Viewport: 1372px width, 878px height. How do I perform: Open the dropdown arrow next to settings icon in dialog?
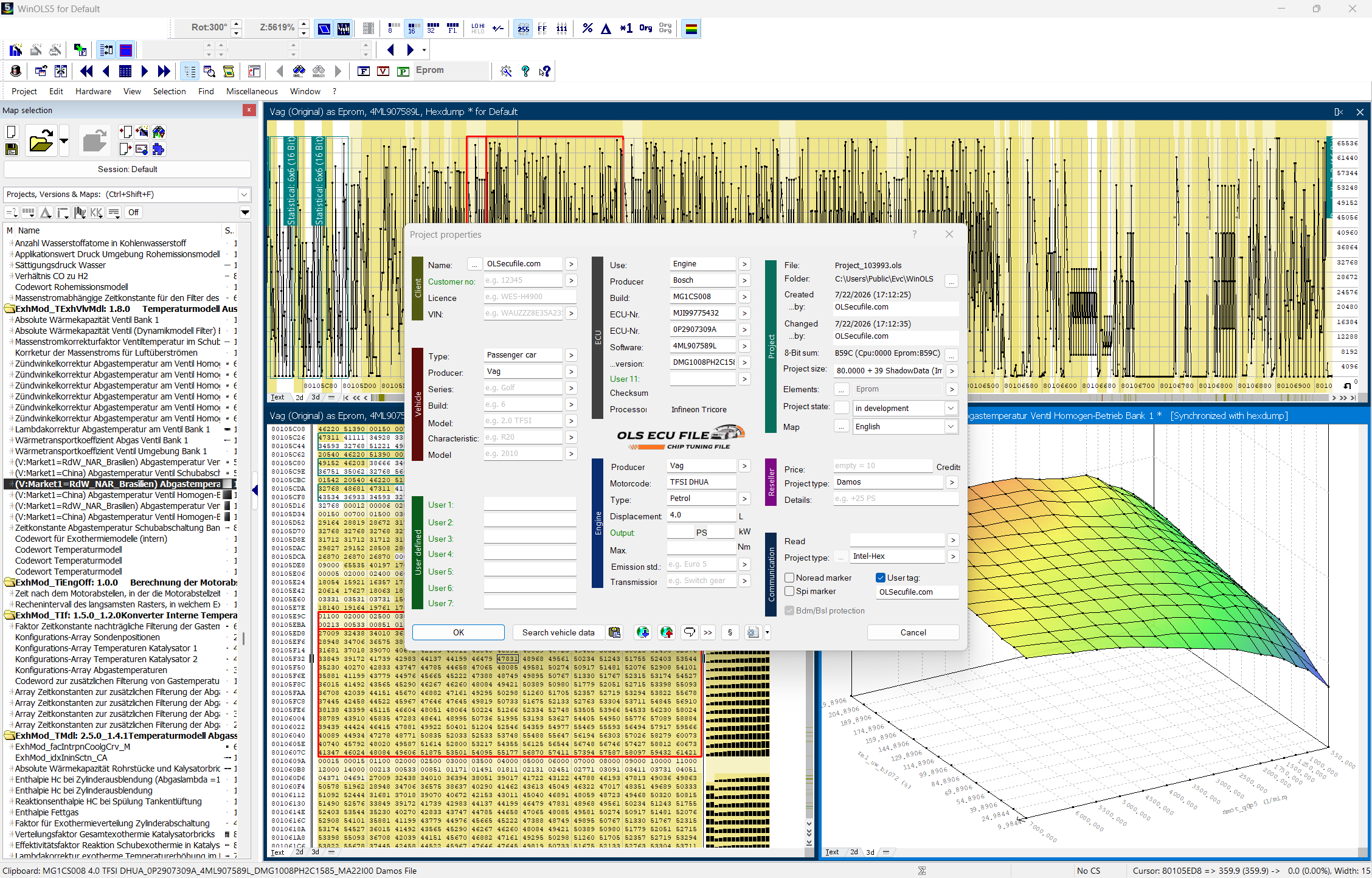767,632
